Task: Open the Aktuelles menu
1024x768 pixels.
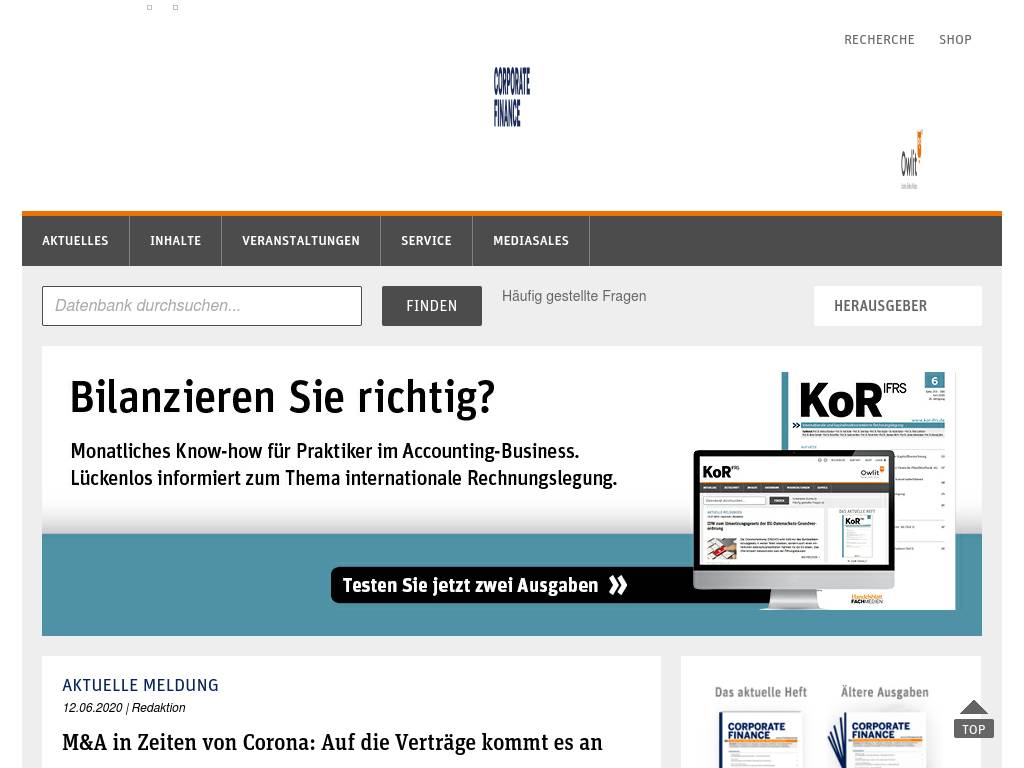Action: coord(75,241)
